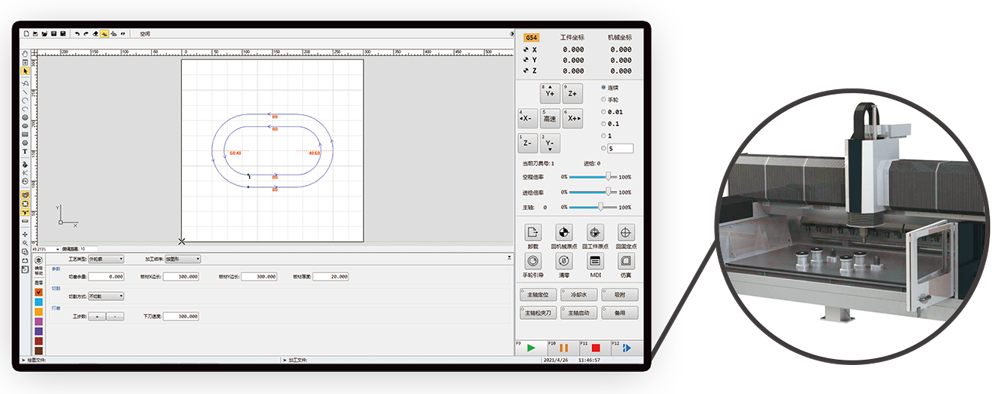Select the 0.01 step radio button
The height and width of the screenshot is (394, 1000).
point(612,112)
